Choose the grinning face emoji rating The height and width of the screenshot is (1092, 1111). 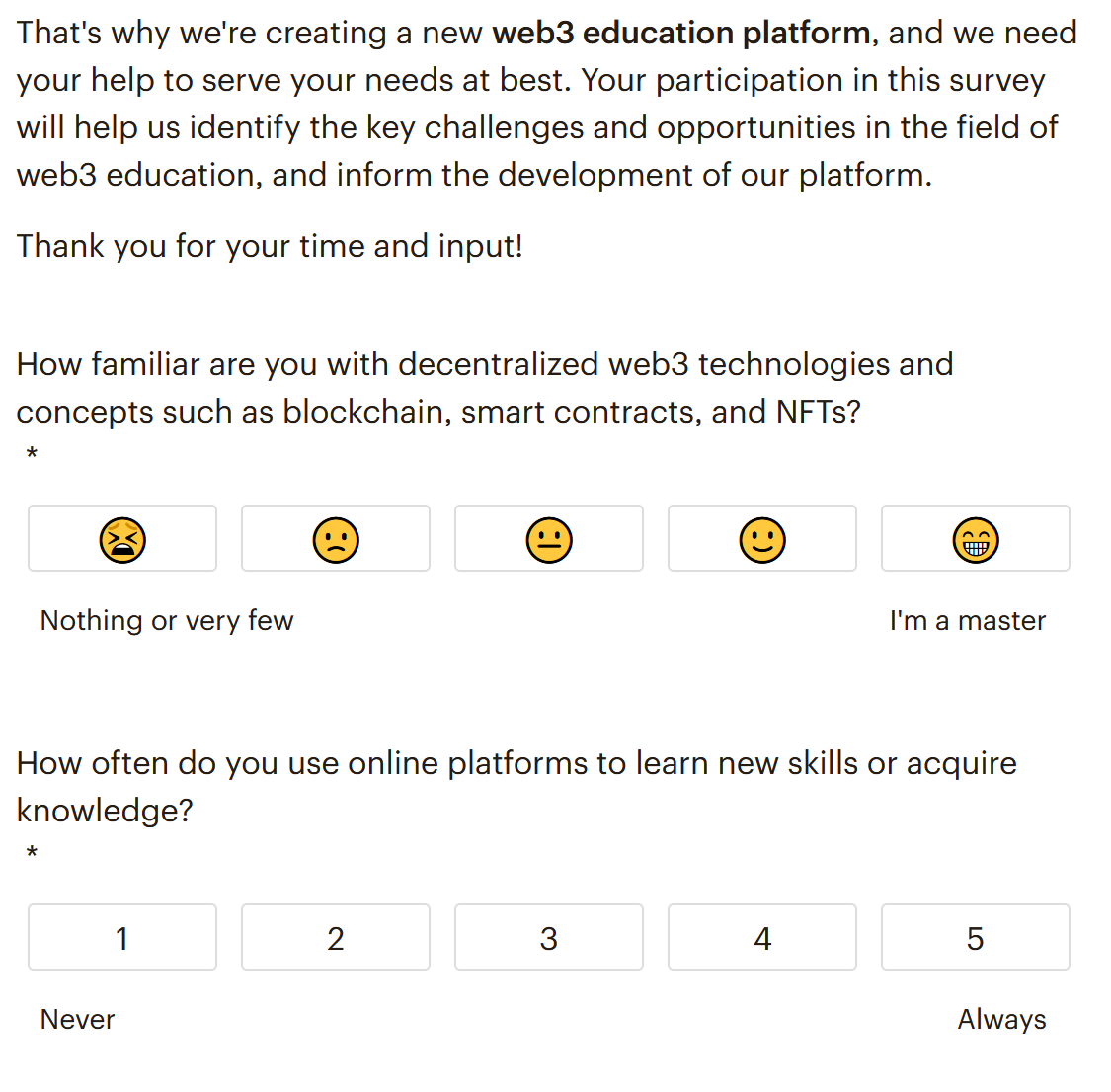click(x=976, y=538)
